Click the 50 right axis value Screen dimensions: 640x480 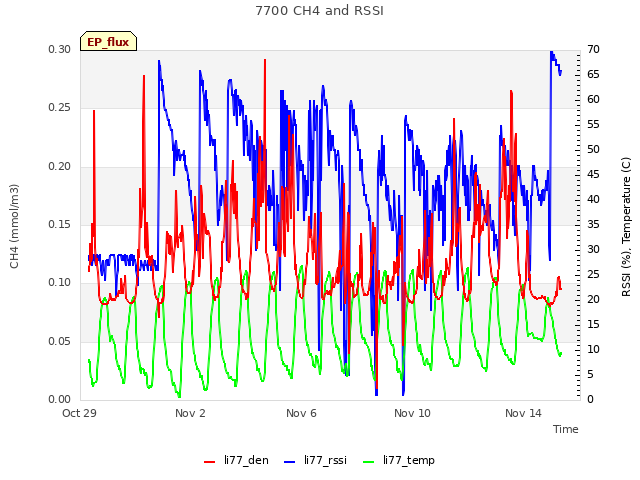click(593, 149)
